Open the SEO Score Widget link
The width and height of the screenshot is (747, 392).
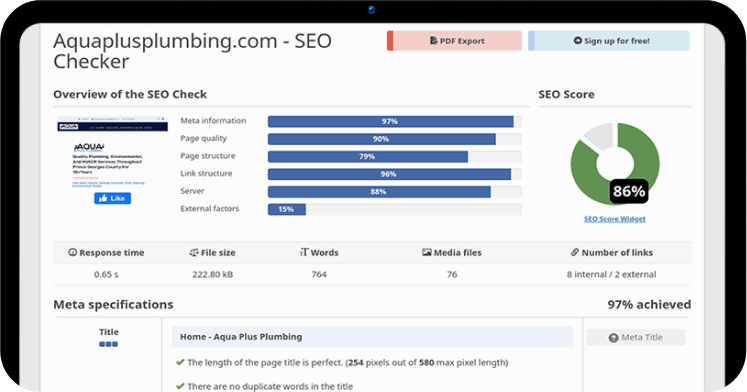(615, 219)
